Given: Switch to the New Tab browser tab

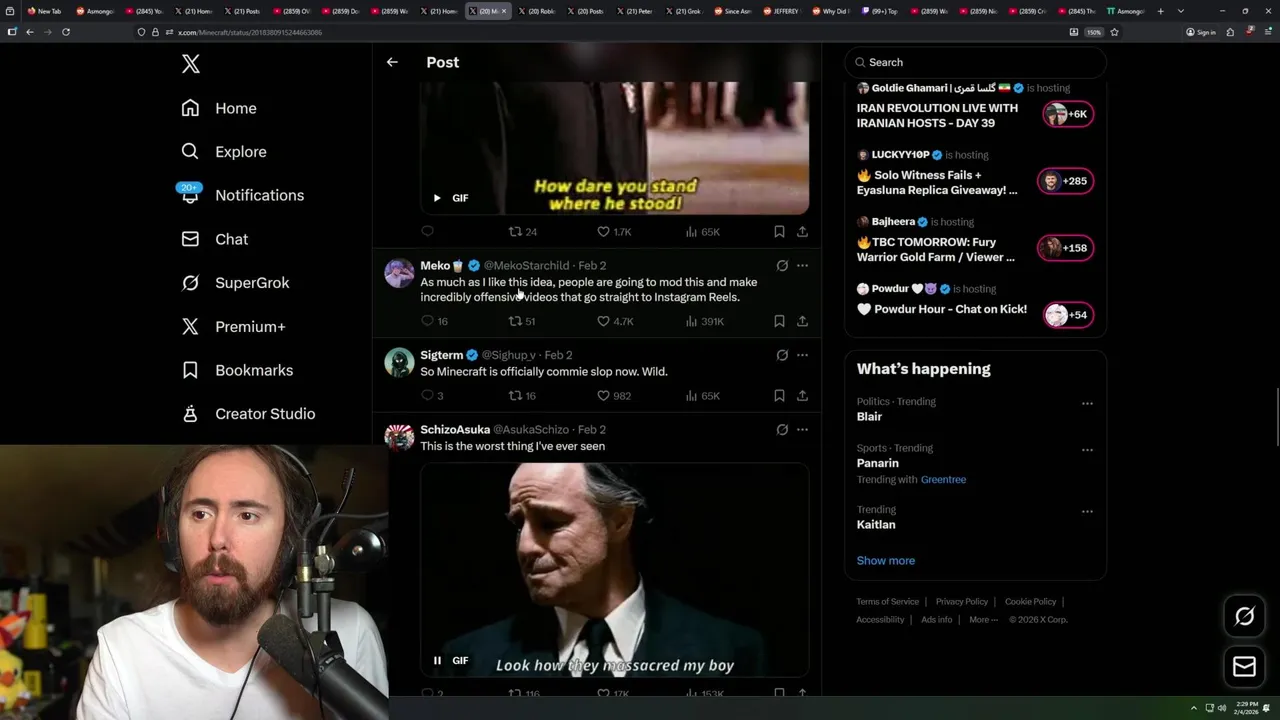Looking at the screenshot, I should click(x=45, y=11).
